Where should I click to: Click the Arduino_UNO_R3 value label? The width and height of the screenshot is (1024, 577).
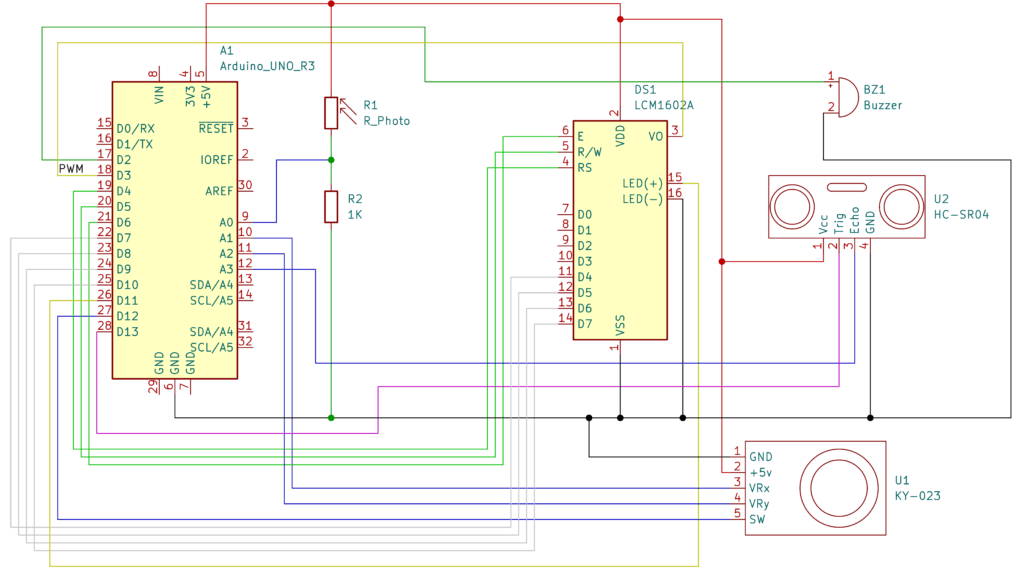267,66
